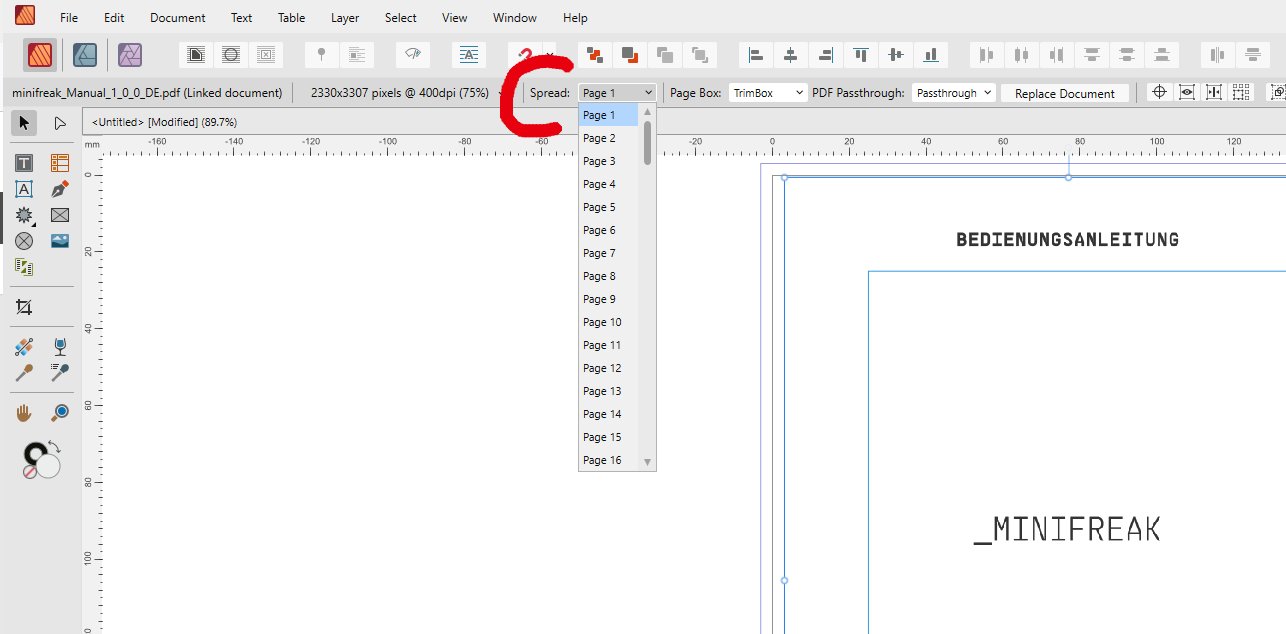The width and height of the screenshot is (1286, 634).
Task: Select the Frame Text tool
Action: pos(25,163)
